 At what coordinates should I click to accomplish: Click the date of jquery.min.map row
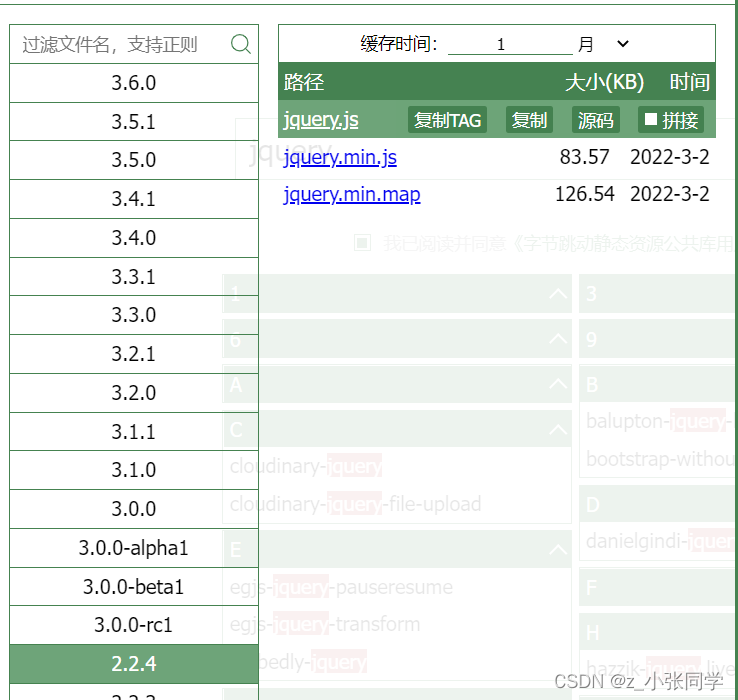coord(670,194)
